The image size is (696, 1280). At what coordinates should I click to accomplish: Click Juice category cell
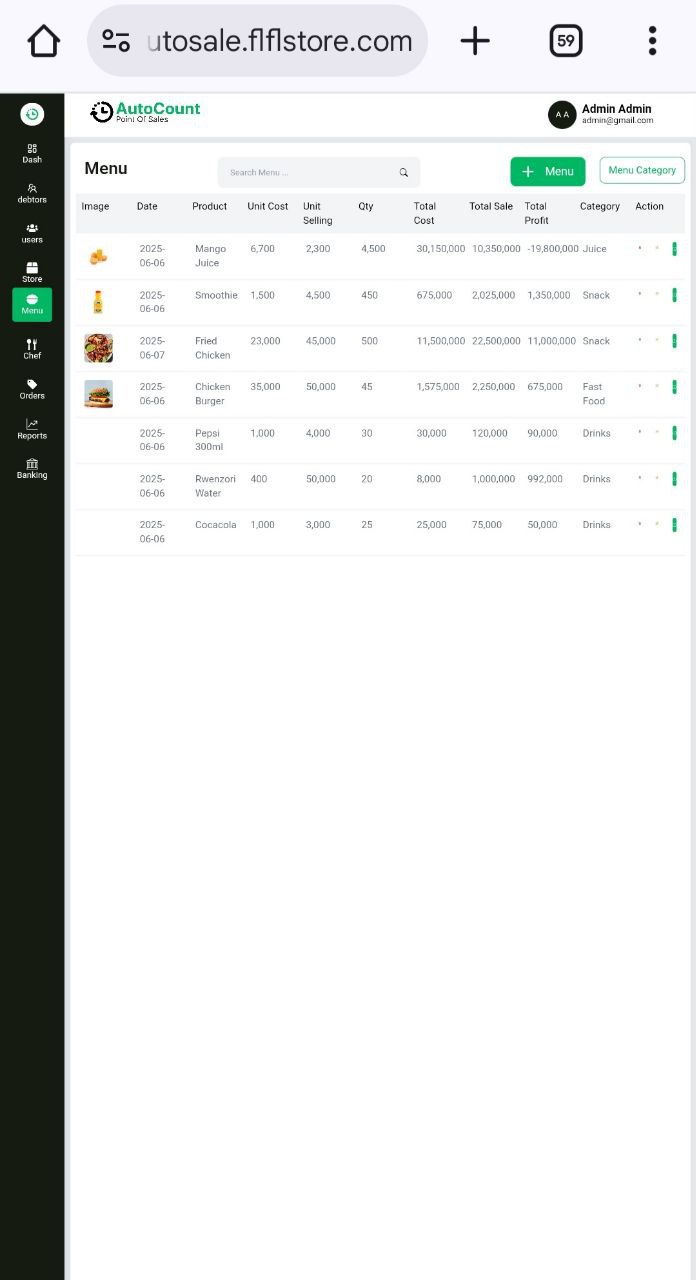pyautogui.click(x=595, y=249)
